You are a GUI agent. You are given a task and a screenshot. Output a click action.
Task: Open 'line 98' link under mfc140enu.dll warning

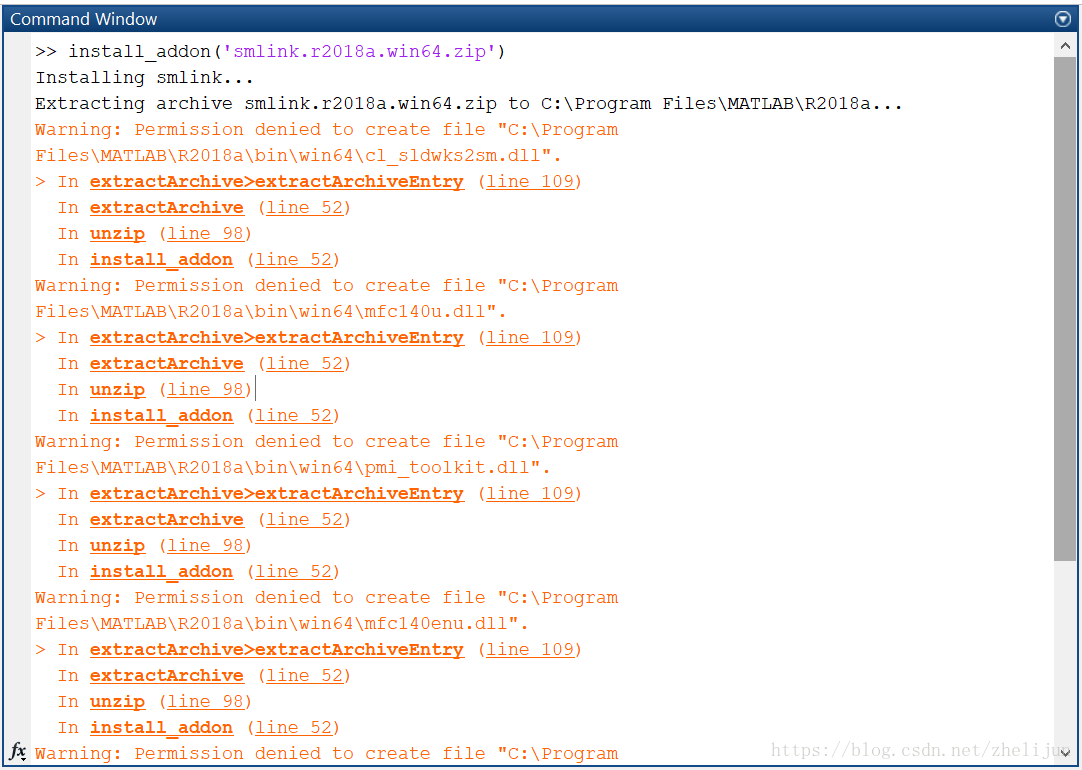(x=205, y=702)
